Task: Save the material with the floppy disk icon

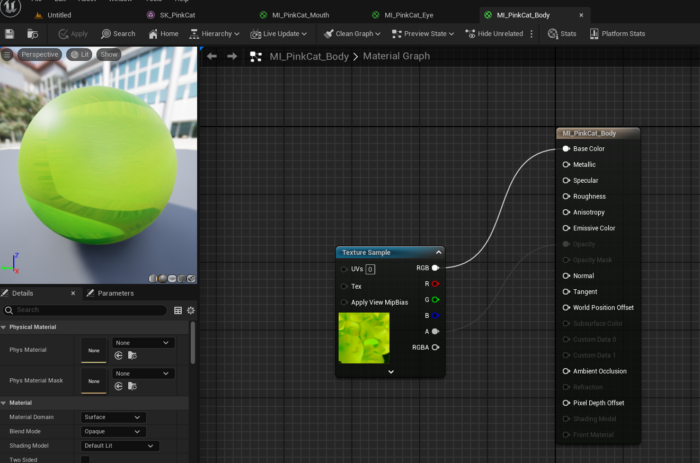Action: pyautogui.click(x=9, y=34)
